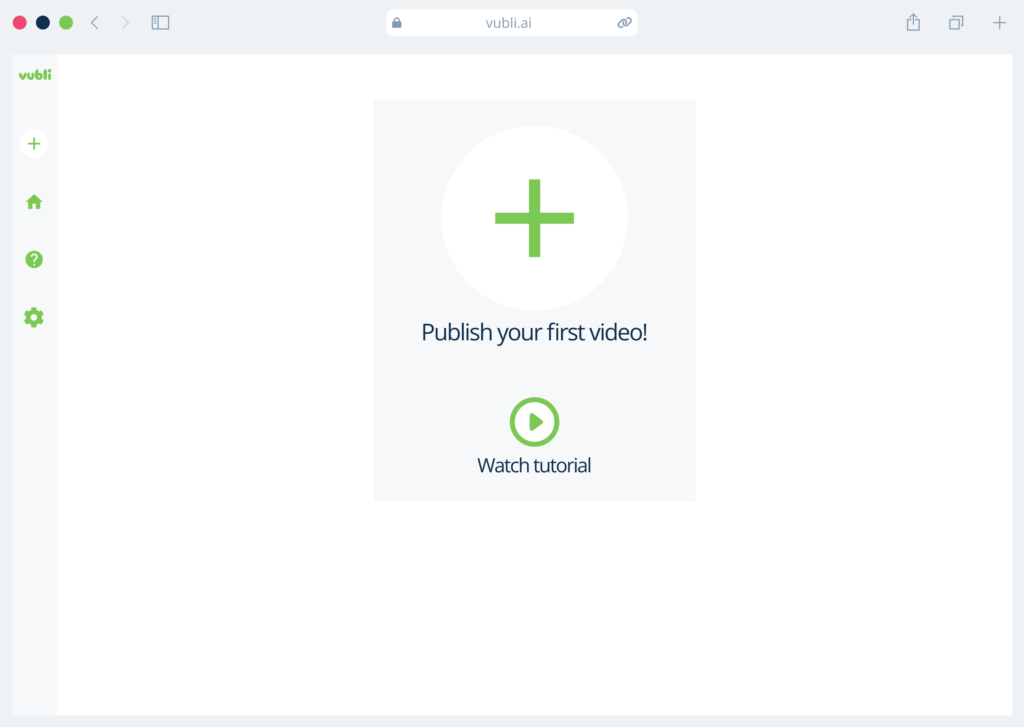1024x727 pixels.
Task: Click the vubli logo in the sidebar
Action: pyautogui.click(x=33, y=72)
